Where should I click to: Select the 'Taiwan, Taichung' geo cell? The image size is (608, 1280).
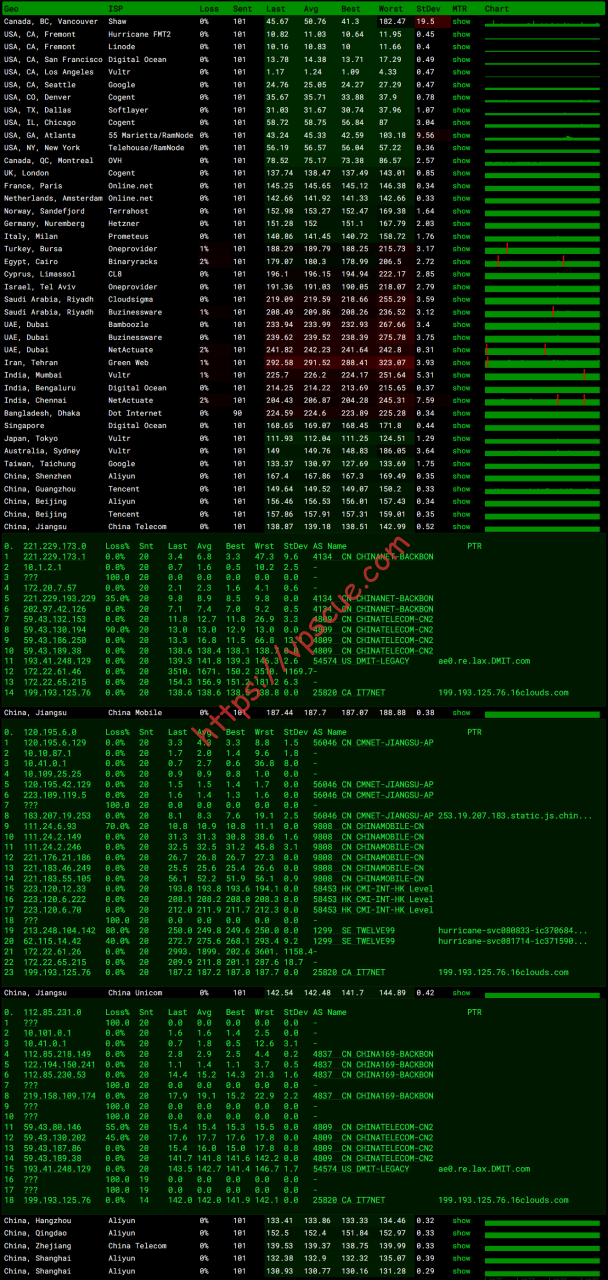point(42,464)
